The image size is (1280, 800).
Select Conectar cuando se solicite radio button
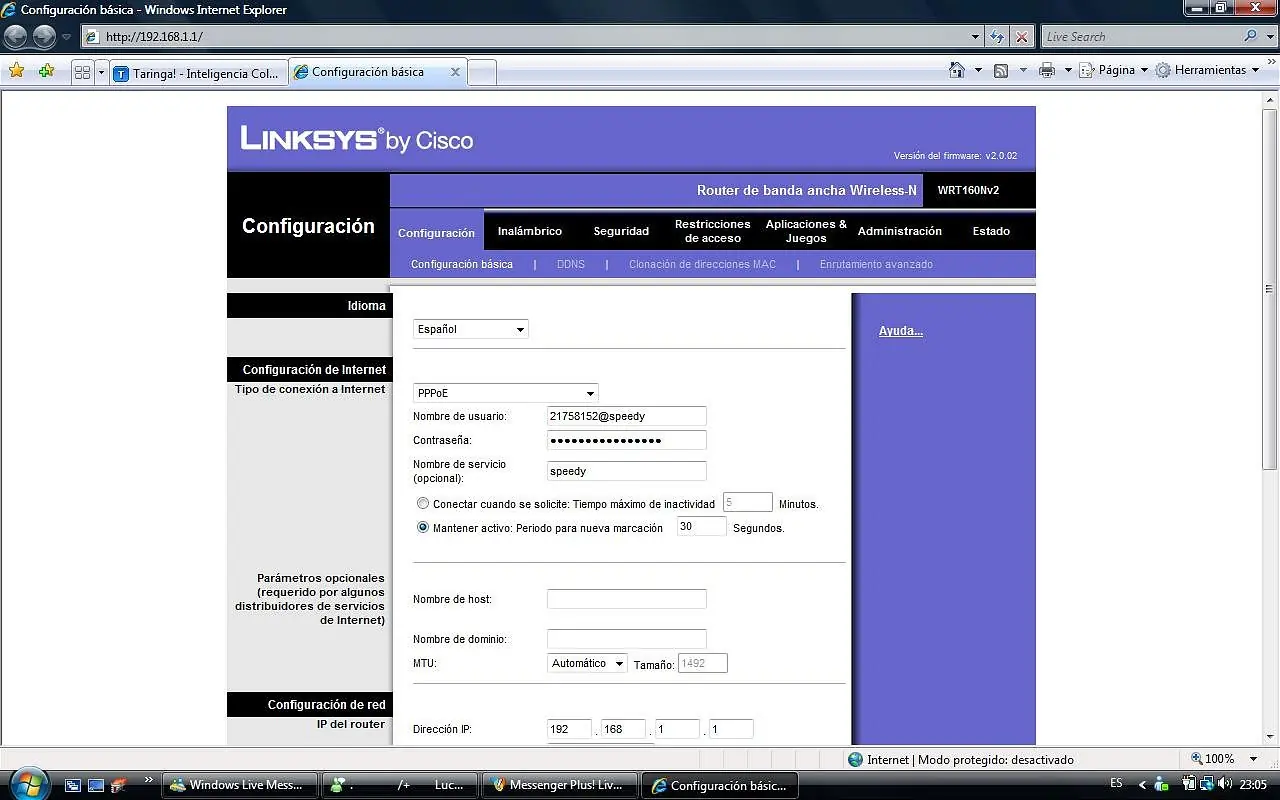(x=423, y=504)
